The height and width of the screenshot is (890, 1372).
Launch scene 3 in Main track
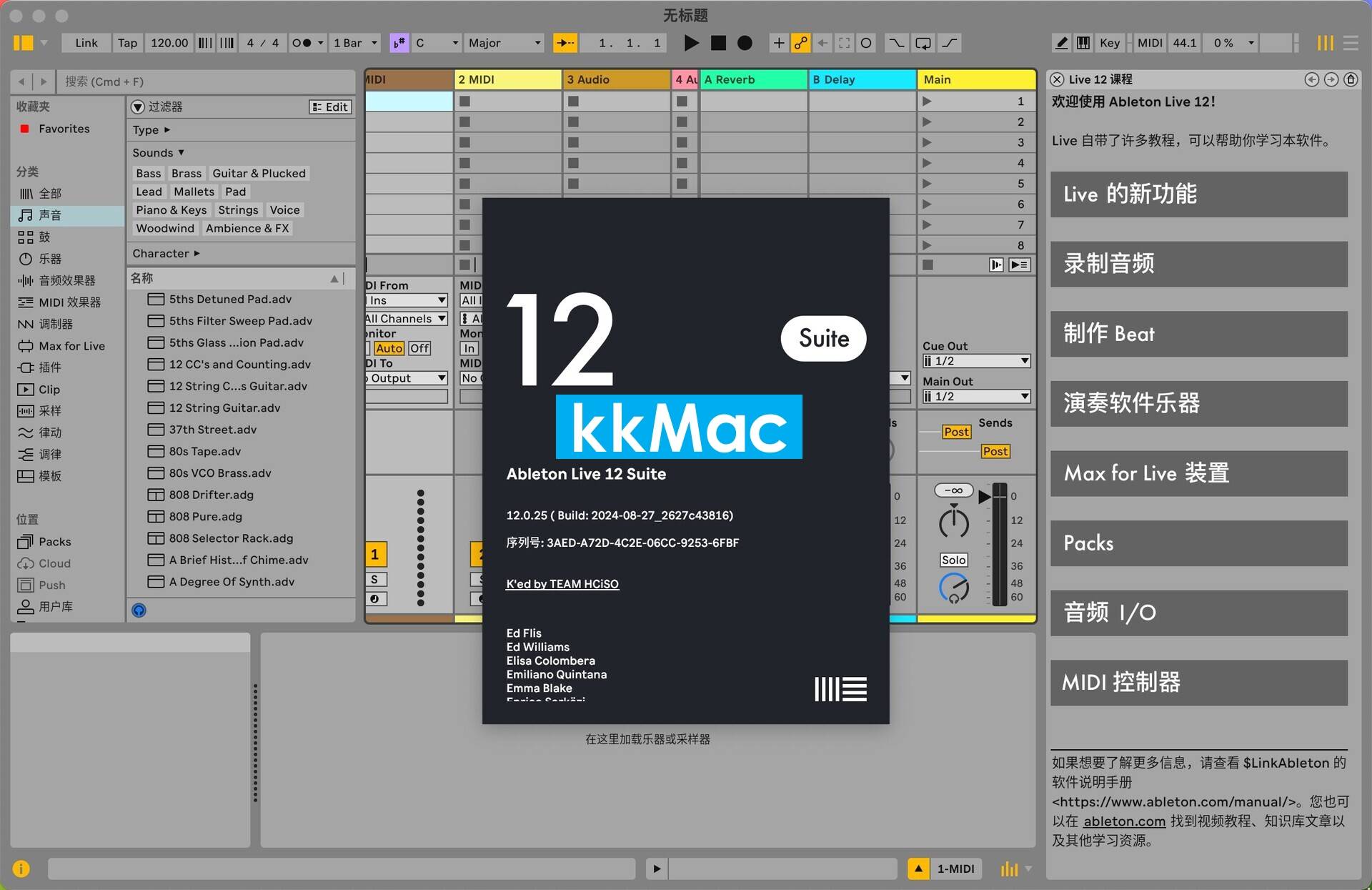click(927, 142)
